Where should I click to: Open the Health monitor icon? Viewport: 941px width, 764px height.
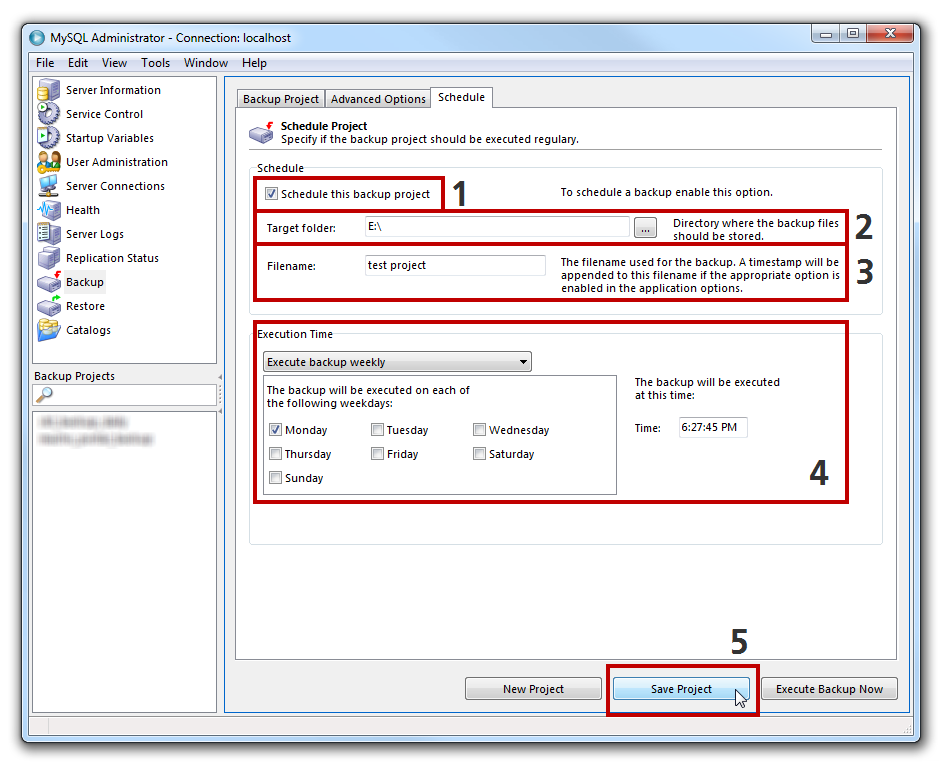point(49,210)
